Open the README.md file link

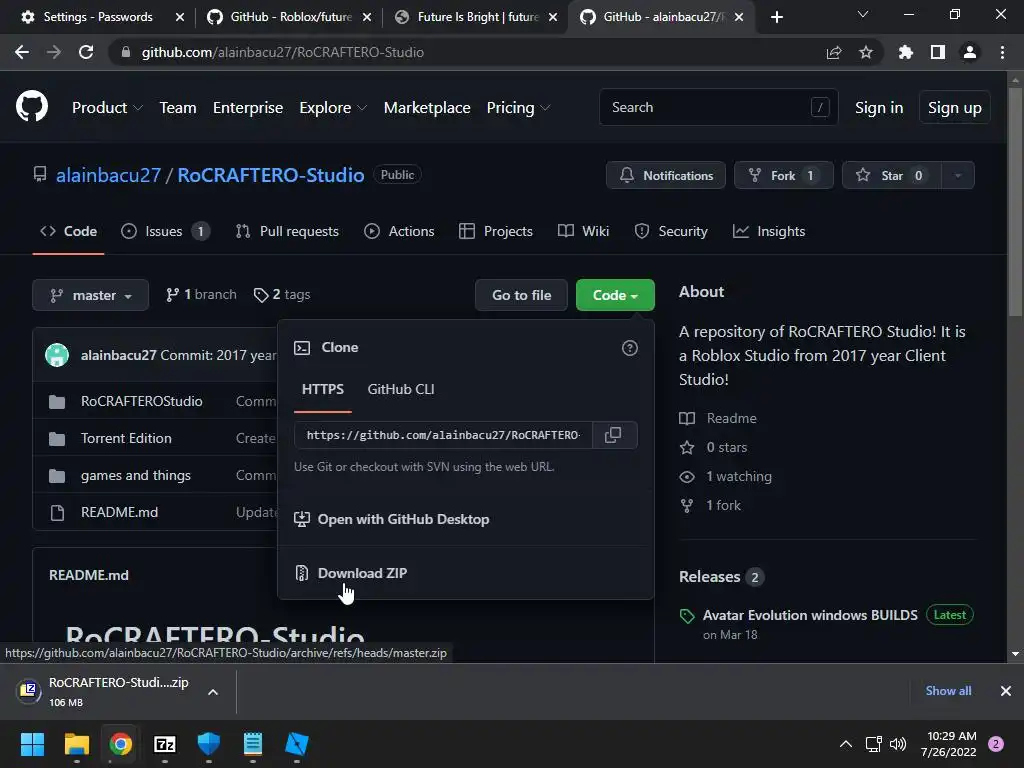click(120, 513)
